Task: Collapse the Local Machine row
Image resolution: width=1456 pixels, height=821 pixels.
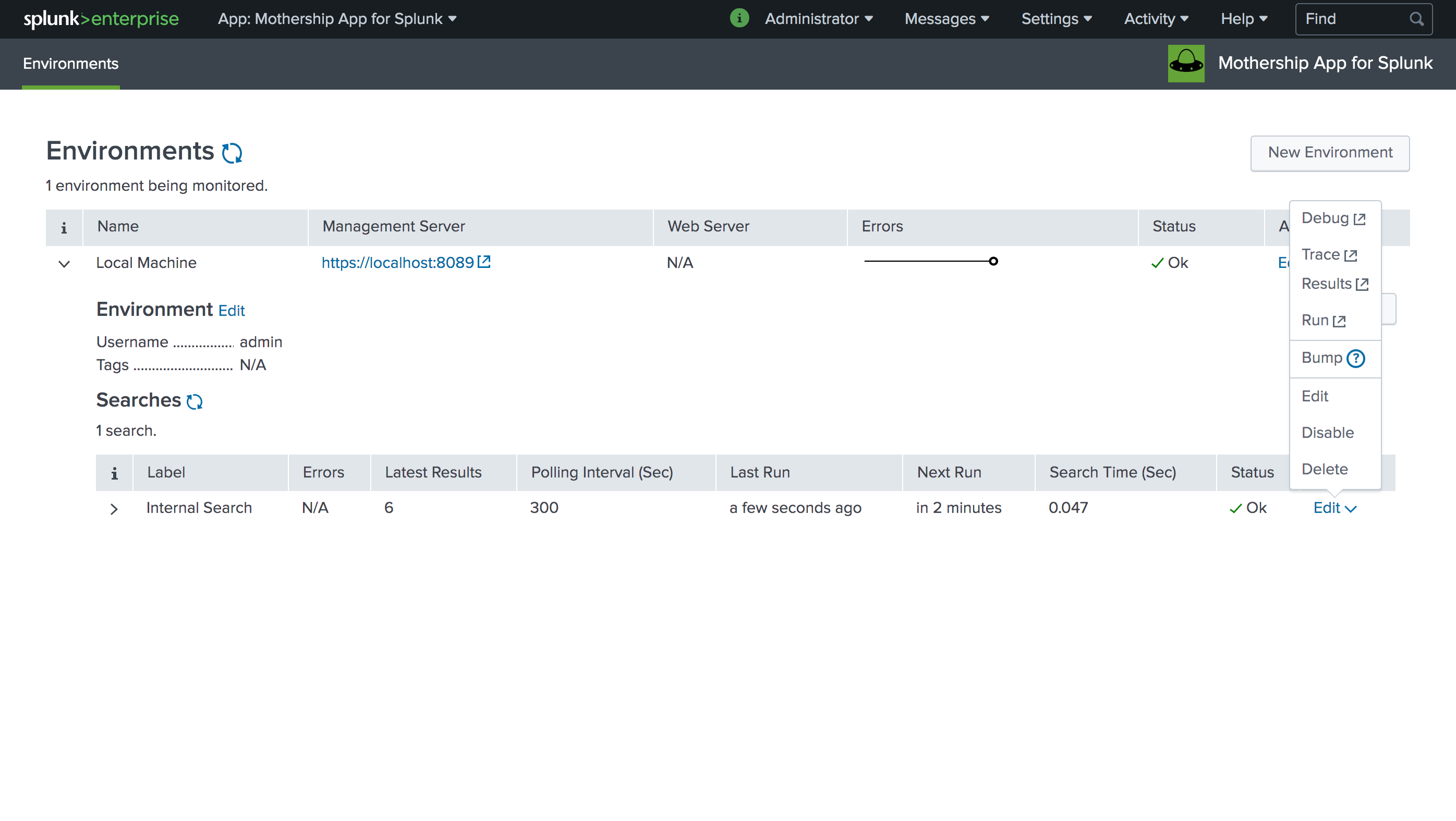Action: (x=64, y=264)
